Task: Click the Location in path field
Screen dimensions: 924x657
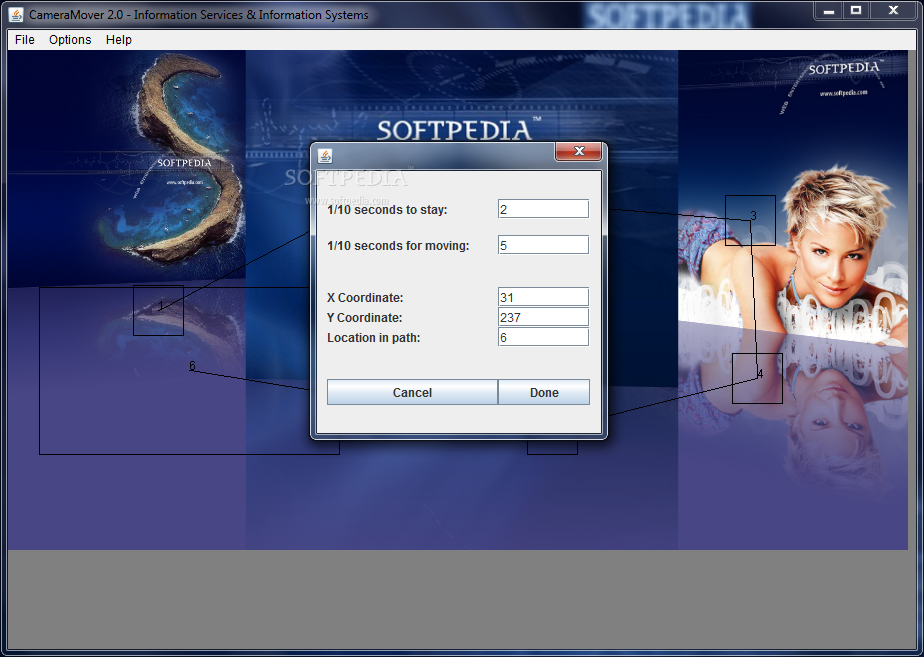Action: click(x=543, y=337)
